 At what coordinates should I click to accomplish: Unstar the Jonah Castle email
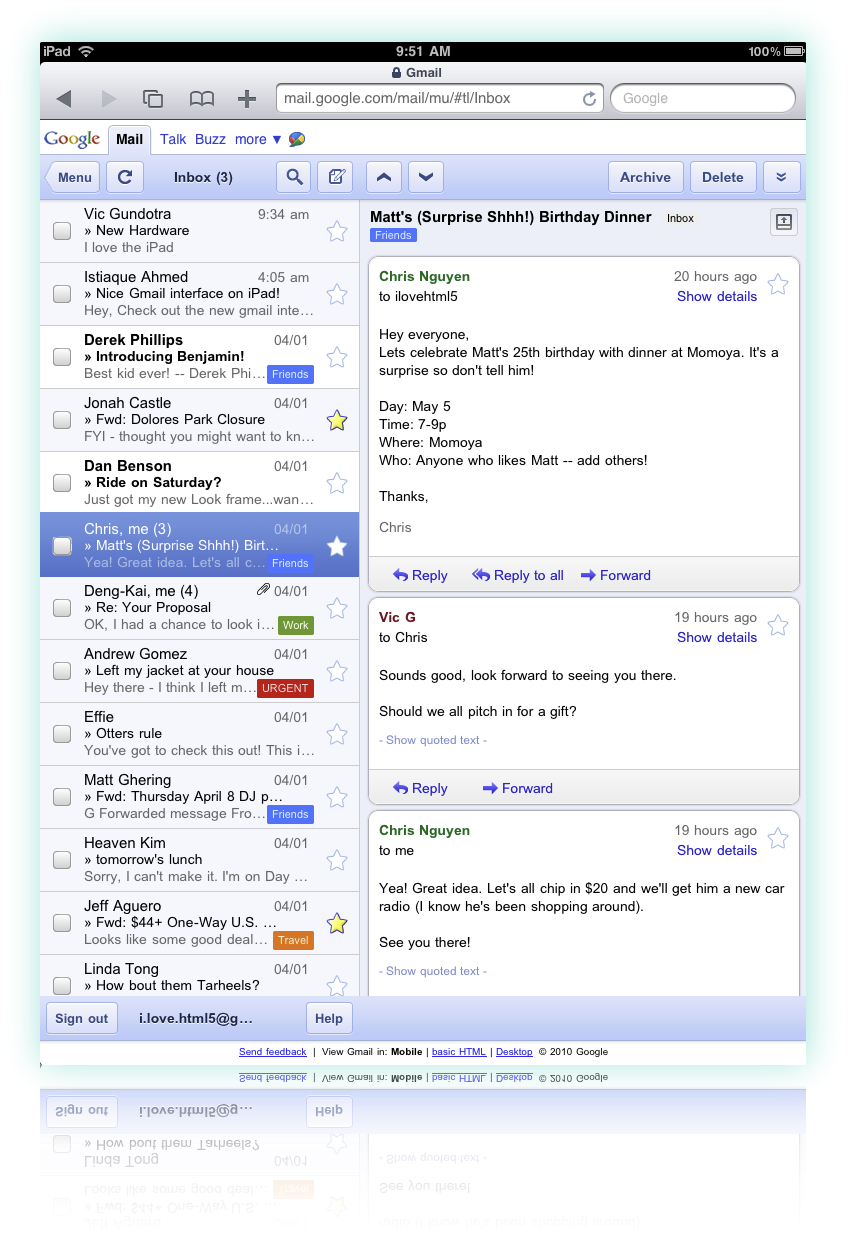337,420
